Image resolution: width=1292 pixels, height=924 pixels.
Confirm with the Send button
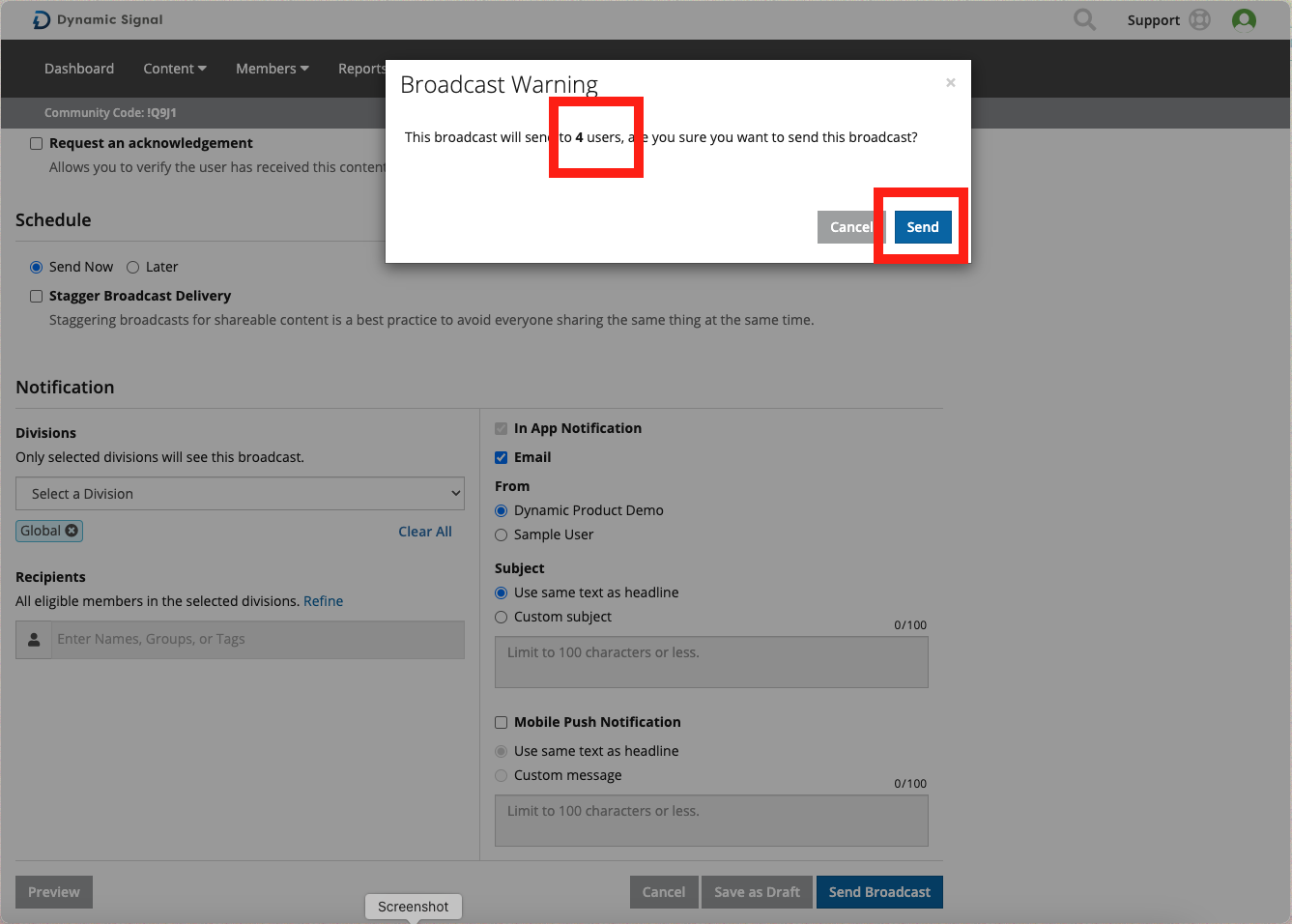click(x=922, y=227)
